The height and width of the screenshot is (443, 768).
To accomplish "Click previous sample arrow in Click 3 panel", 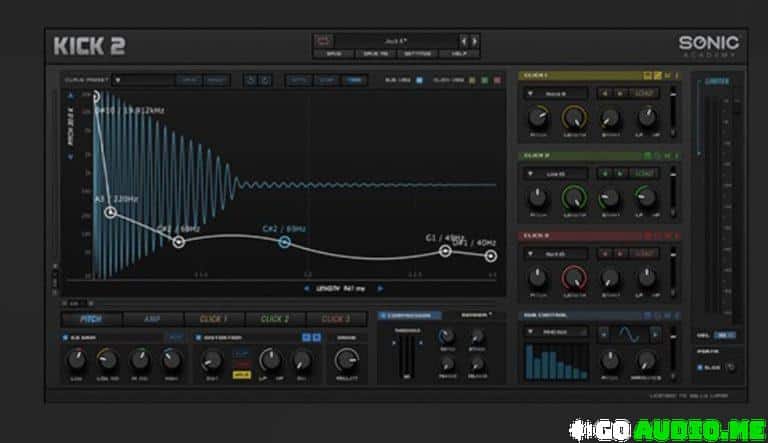I will [605, 254].
